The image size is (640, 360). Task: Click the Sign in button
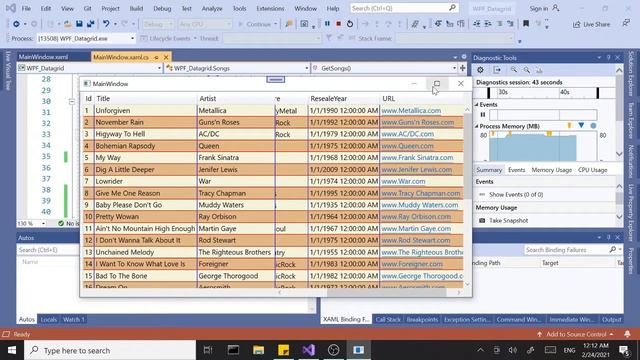click(544, 8)
